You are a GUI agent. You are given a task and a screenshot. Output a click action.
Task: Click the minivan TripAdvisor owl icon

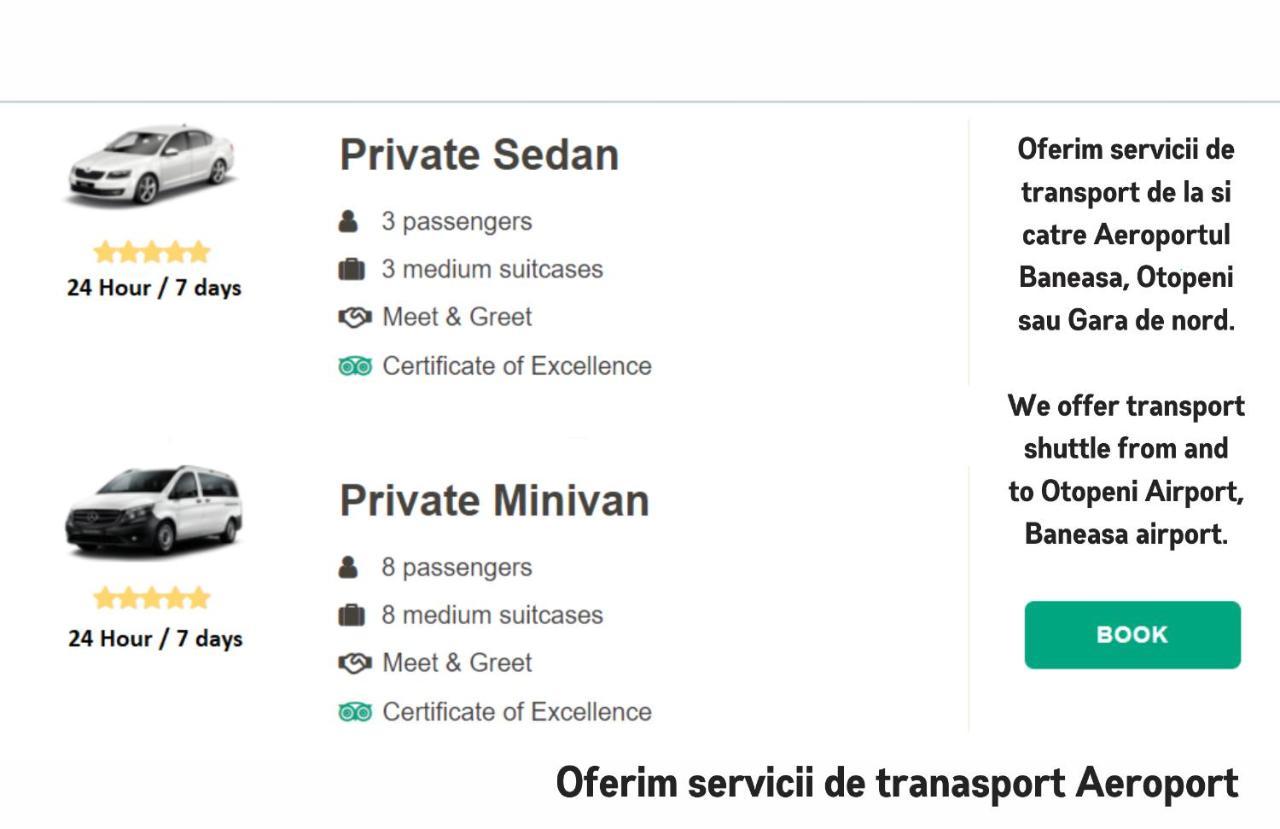point(355,712)
